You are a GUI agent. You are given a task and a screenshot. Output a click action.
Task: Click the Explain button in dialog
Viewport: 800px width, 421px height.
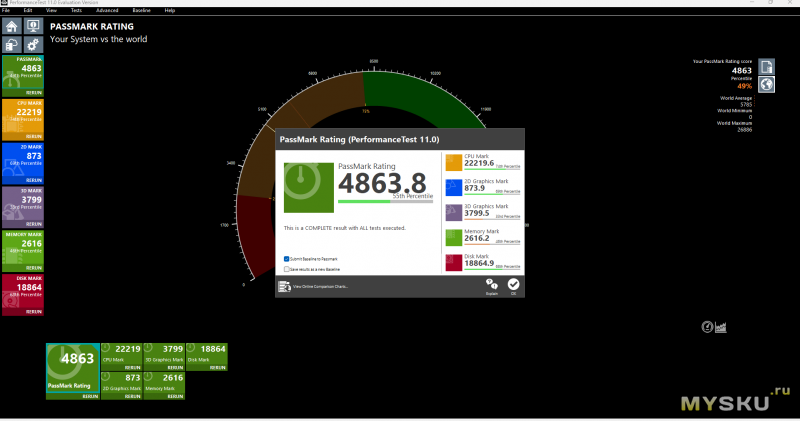coord(491,286)
